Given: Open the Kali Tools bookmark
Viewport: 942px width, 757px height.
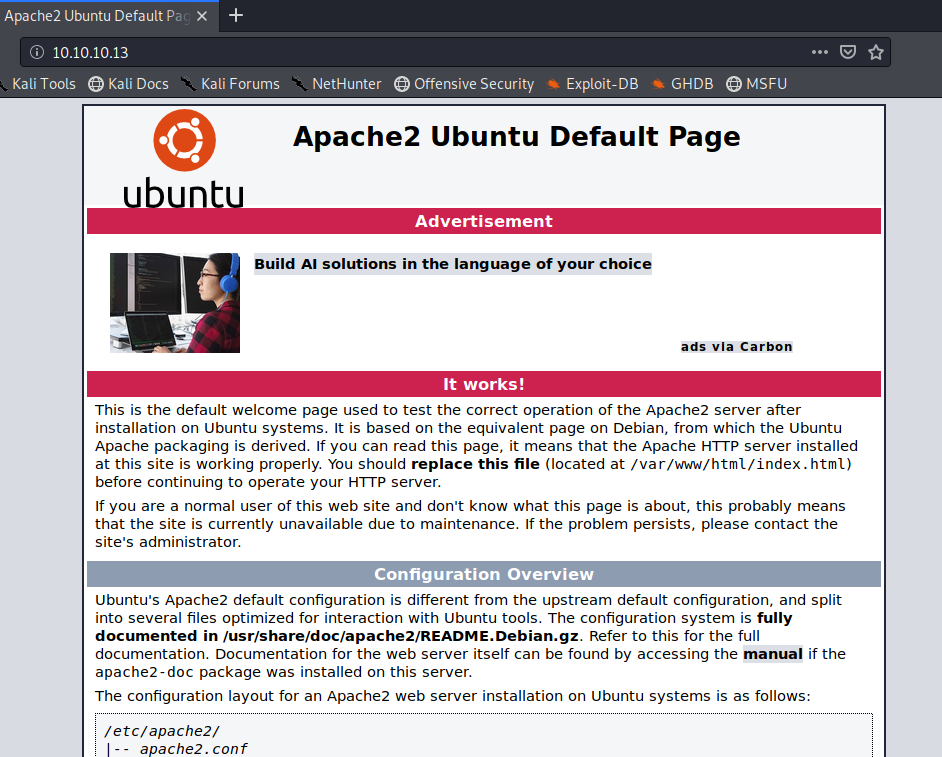Looking at the screenshot, I should pos(38,84).
